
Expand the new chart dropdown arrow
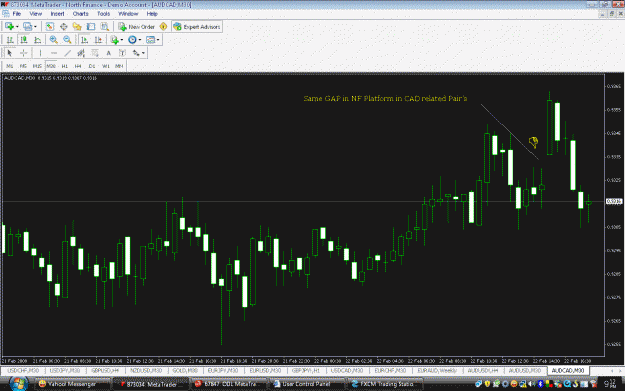tap(17, 27)
